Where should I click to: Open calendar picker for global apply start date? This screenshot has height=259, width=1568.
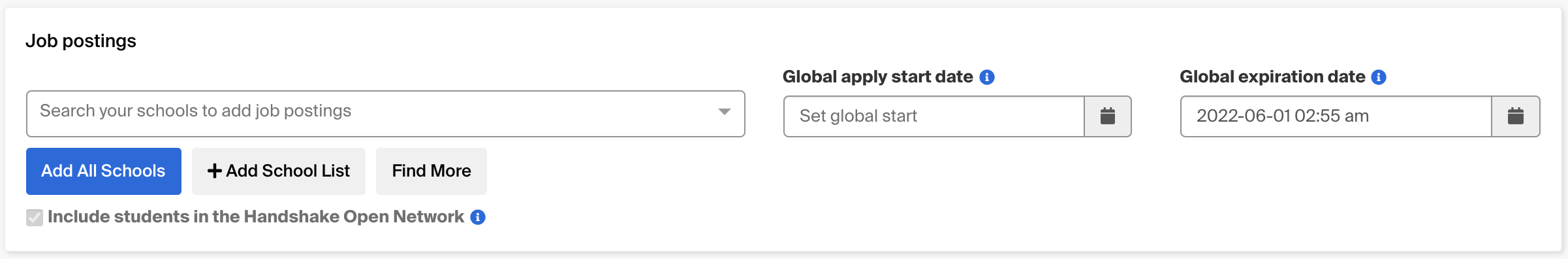(x=1108, y=116)
